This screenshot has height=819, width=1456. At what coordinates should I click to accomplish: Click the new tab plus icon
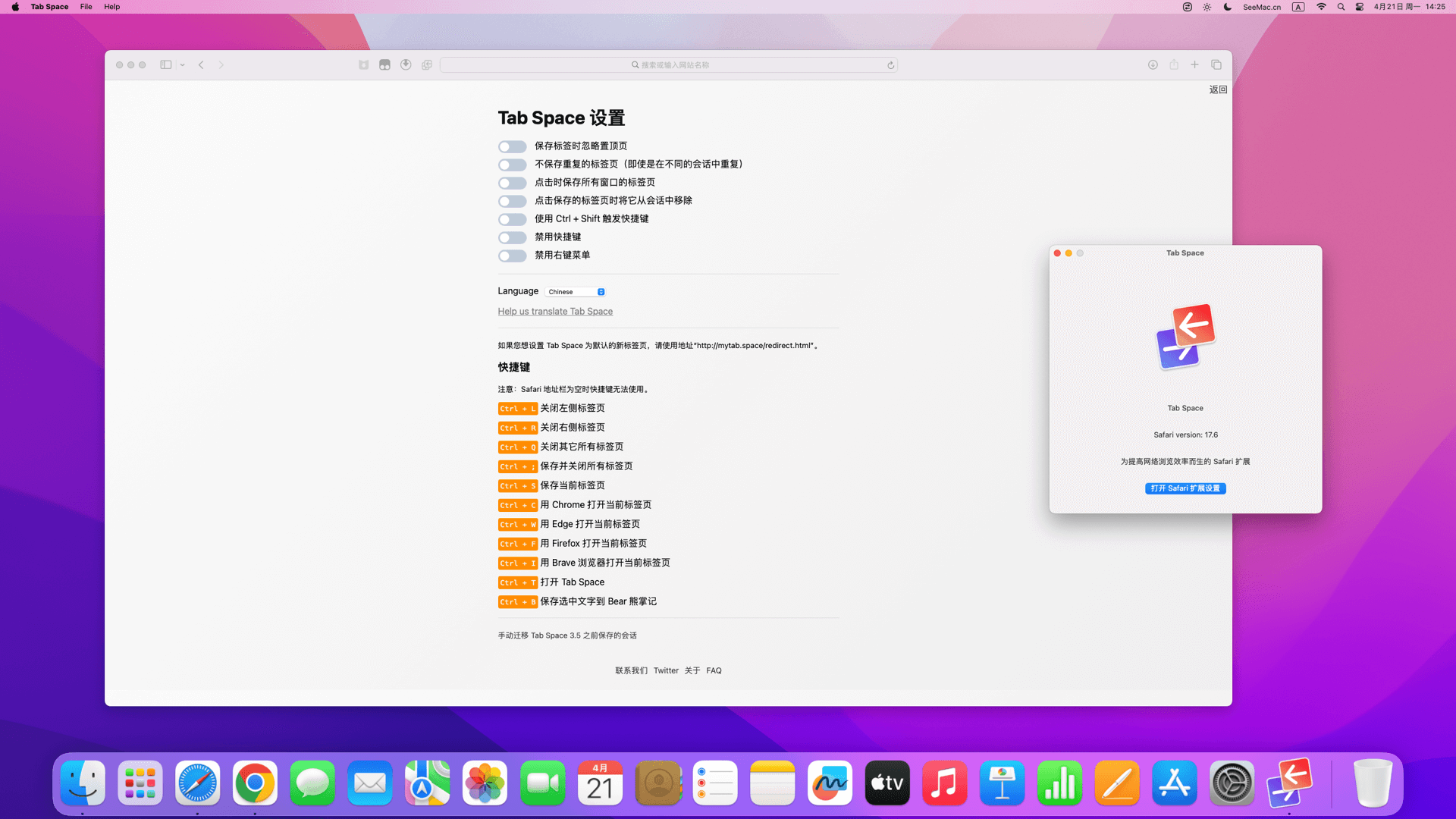[1194, 65]
